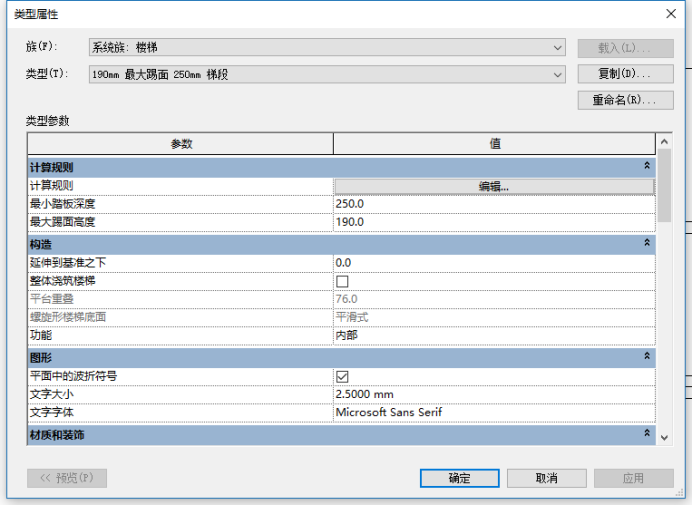Screen dimensions: 692x505
Task: Toggle 整体浇筑楼梯 checkbox
Action: point(342,281)
